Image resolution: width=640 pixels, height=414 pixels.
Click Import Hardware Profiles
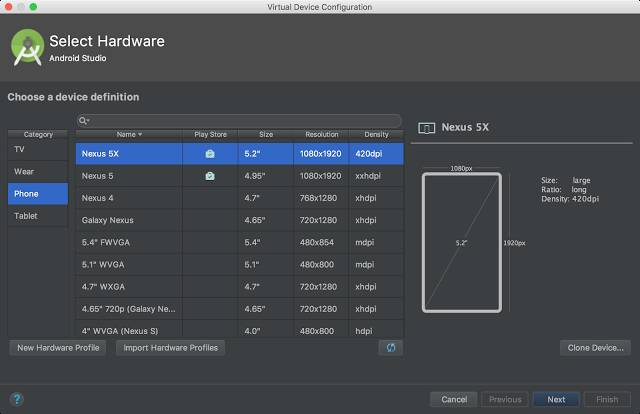[171, 348]
